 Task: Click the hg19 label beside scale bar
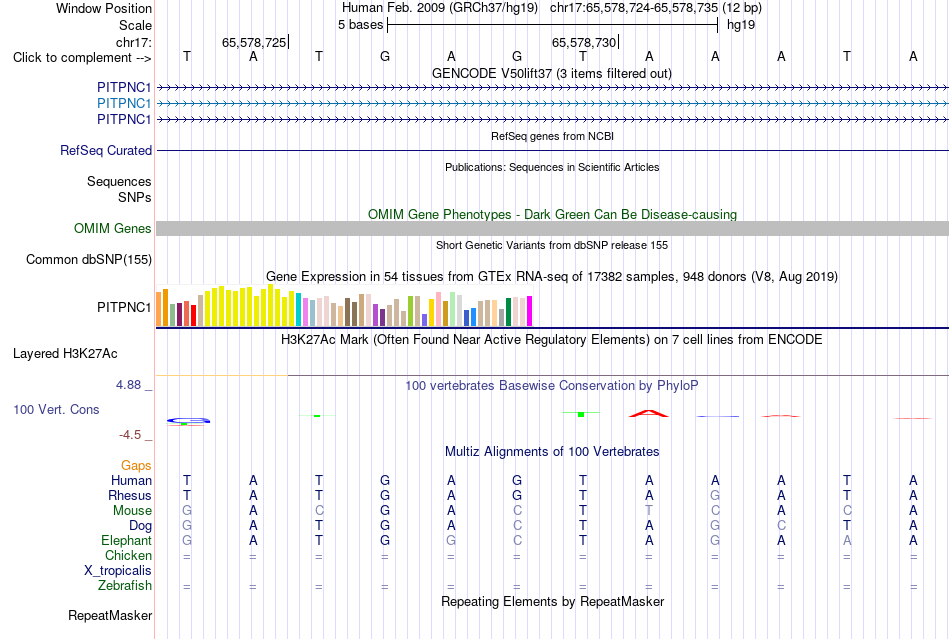coord(741,25)
